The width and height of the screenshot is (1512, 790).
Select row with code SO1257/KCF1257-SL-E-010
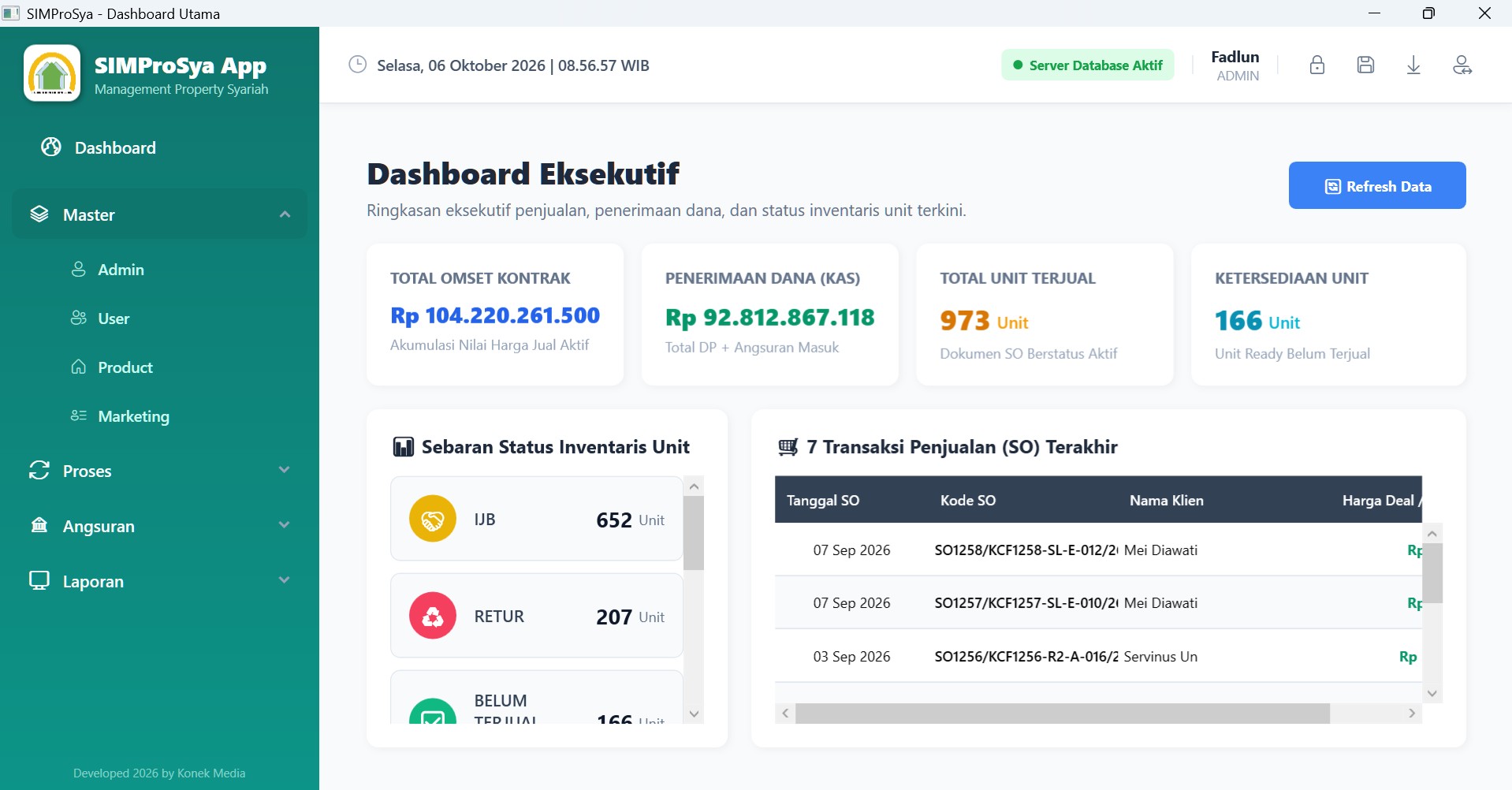tap(1098, 602)
